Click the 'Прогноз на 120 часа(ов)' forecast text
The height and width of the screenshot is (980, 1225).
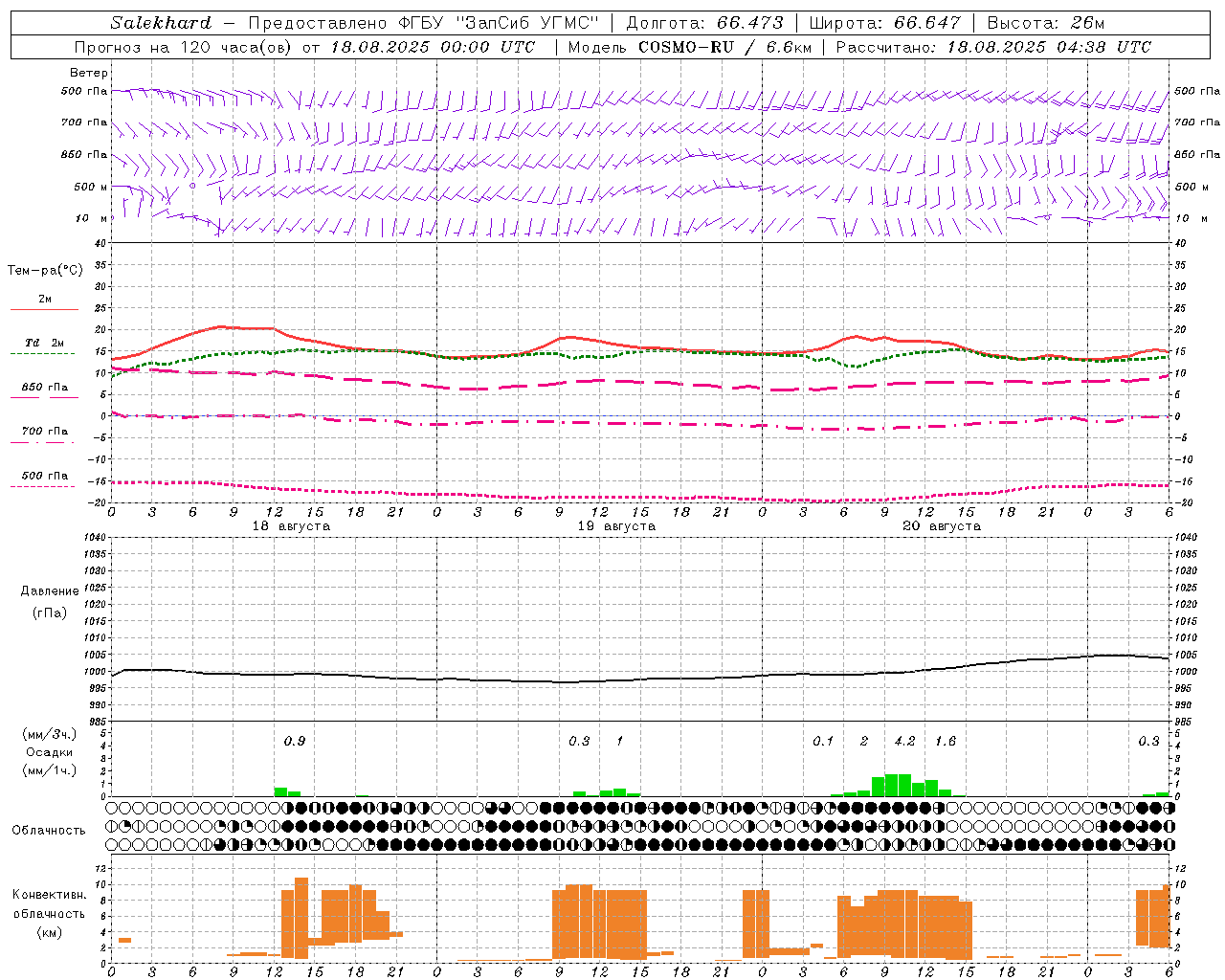(x=185, y=47)
